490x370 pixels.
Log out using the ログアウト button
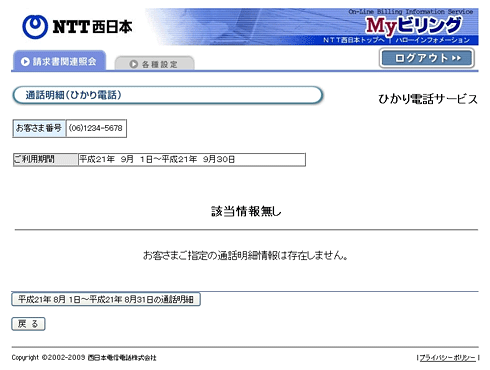tap(427, 58)
